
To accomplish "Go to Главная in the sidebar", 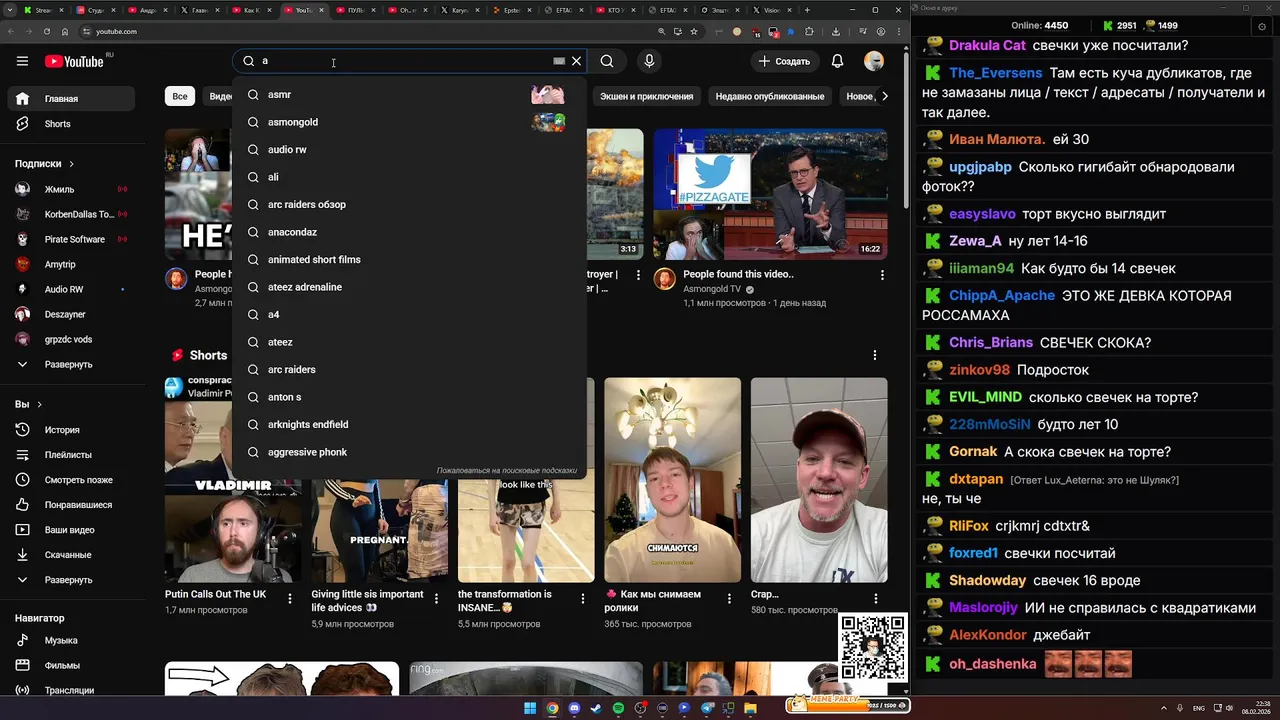I will point(70,99).
